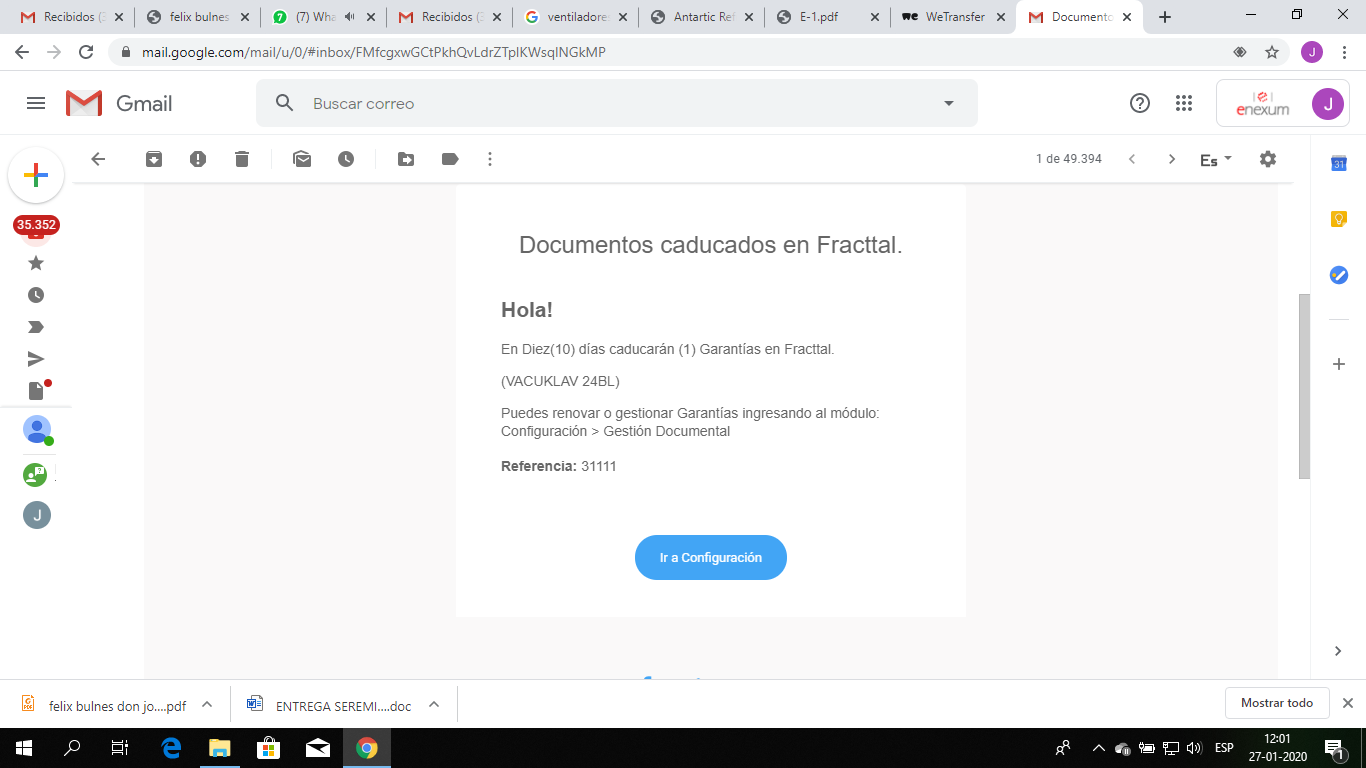Archive this email with the archive icon
The width and height of the screenshot is (1366, 768).
coord(154,159)
